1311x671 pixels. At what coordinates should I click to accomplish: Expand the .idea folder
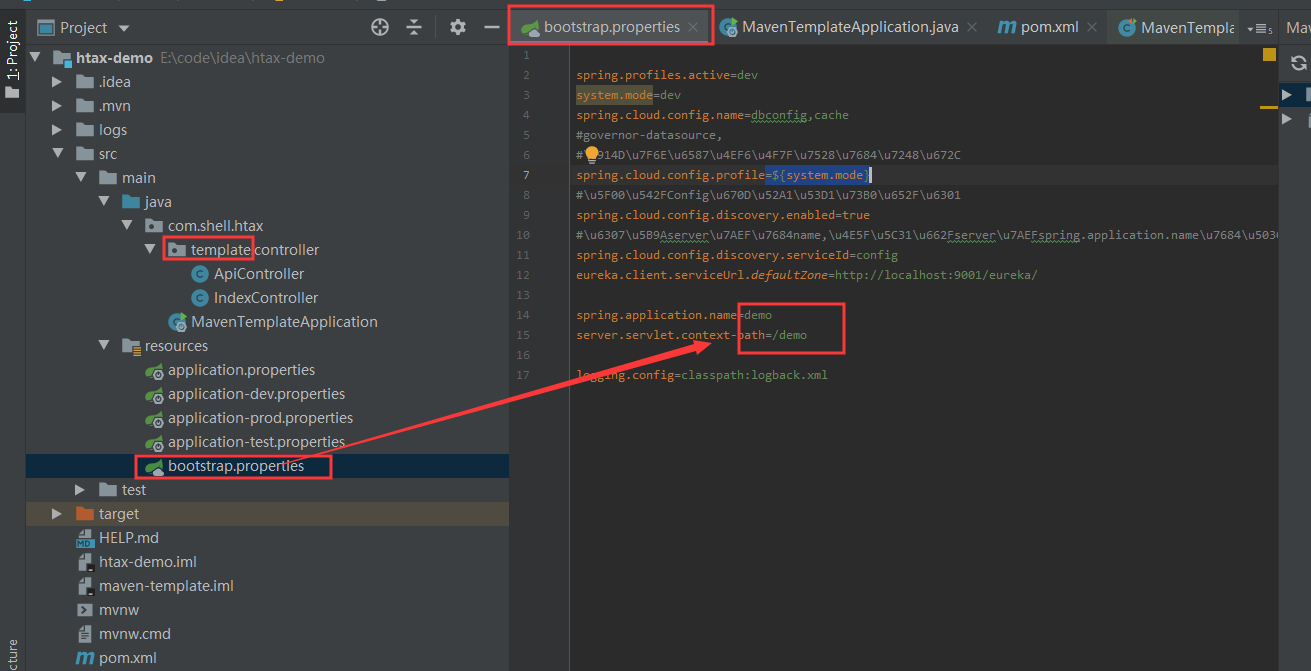(x=58, y=82)
